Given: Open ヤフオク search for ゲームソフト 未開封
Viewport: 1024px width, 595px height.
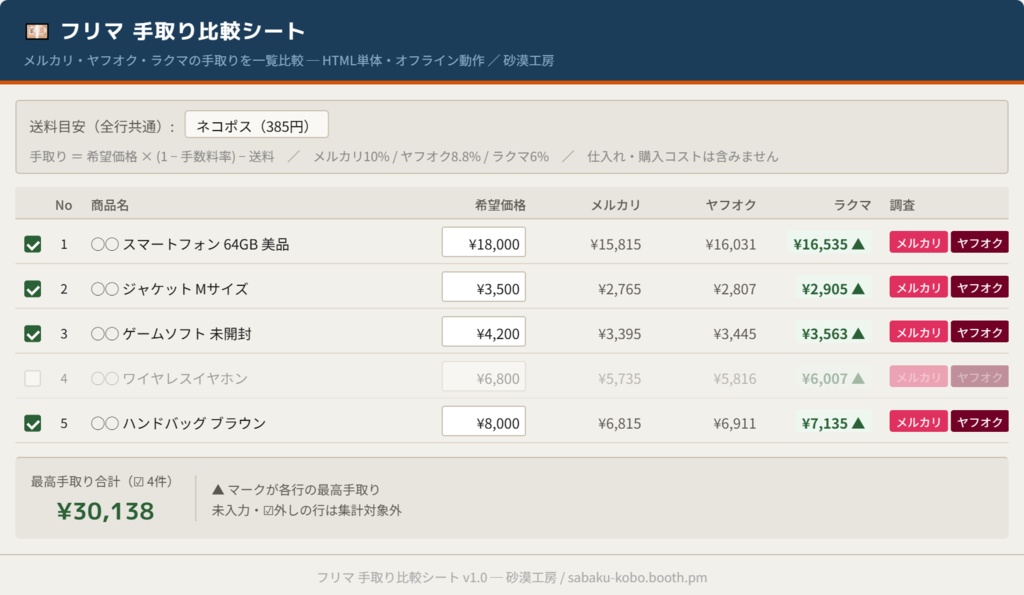Looking at the screenshot, I should click(x=981, y=332).
